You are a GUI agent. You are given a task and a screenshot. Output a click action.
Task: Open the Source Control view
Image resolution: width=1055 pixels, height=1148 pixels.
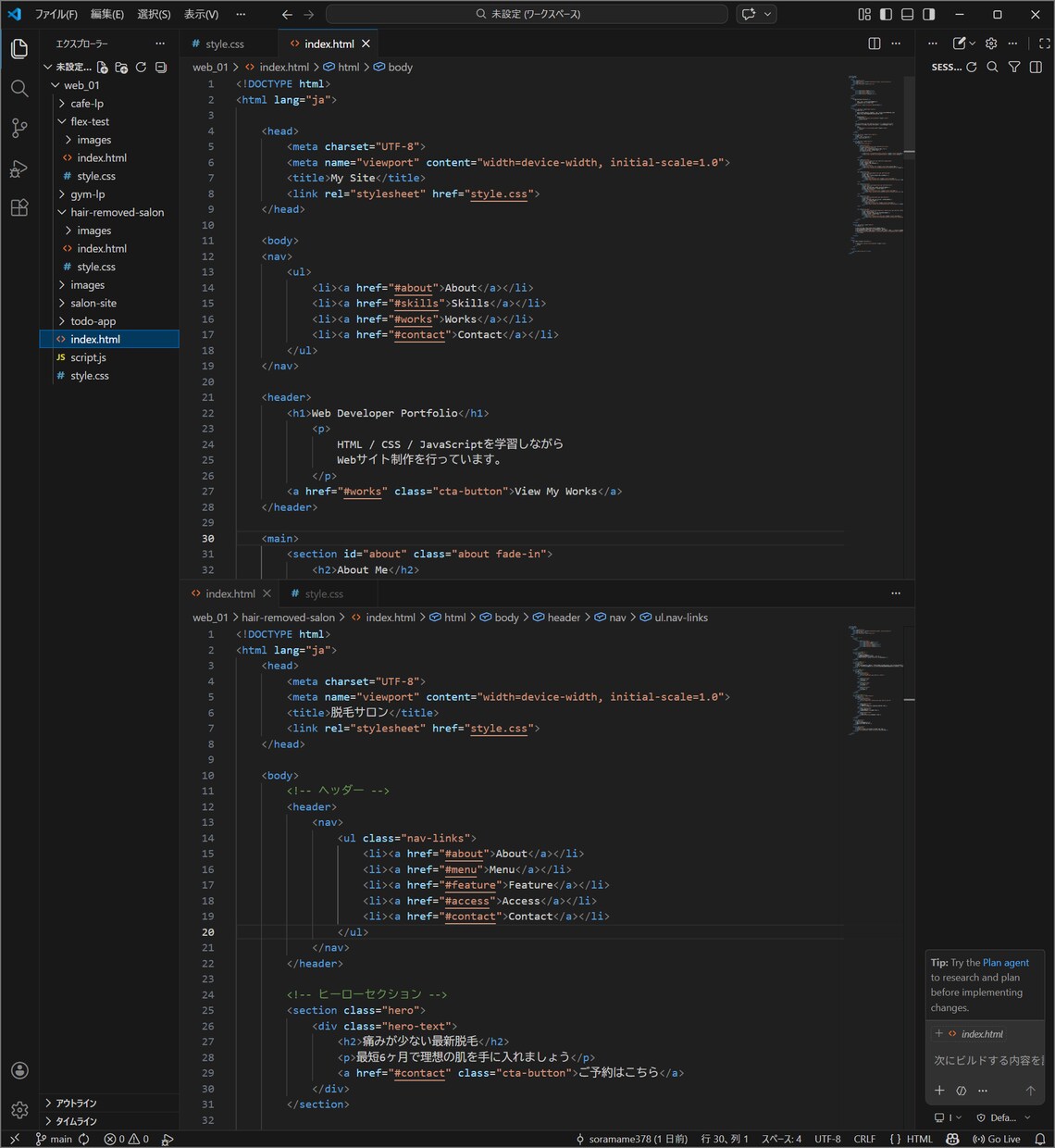19,129
